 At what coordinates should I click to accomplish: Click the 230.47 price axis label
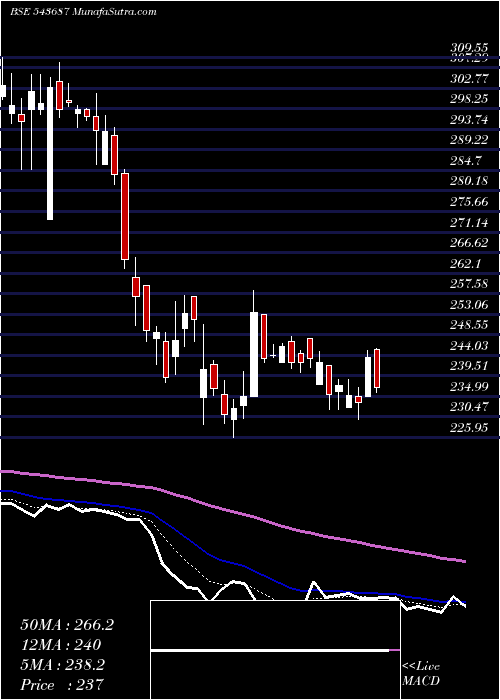point(469,407)
